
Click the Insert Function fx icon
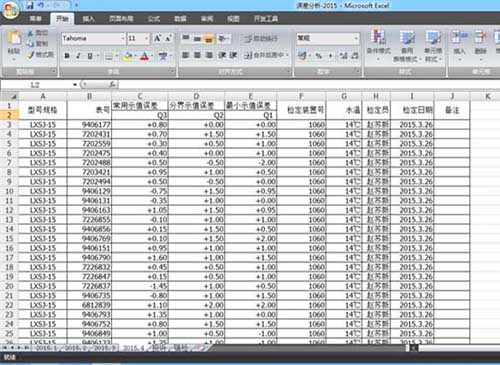tap(112, 85)
